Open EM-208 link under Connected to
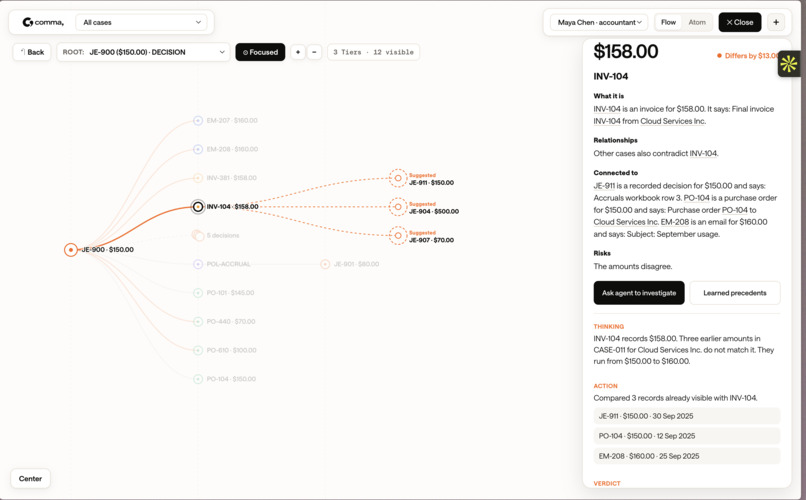 coord(674,222)
